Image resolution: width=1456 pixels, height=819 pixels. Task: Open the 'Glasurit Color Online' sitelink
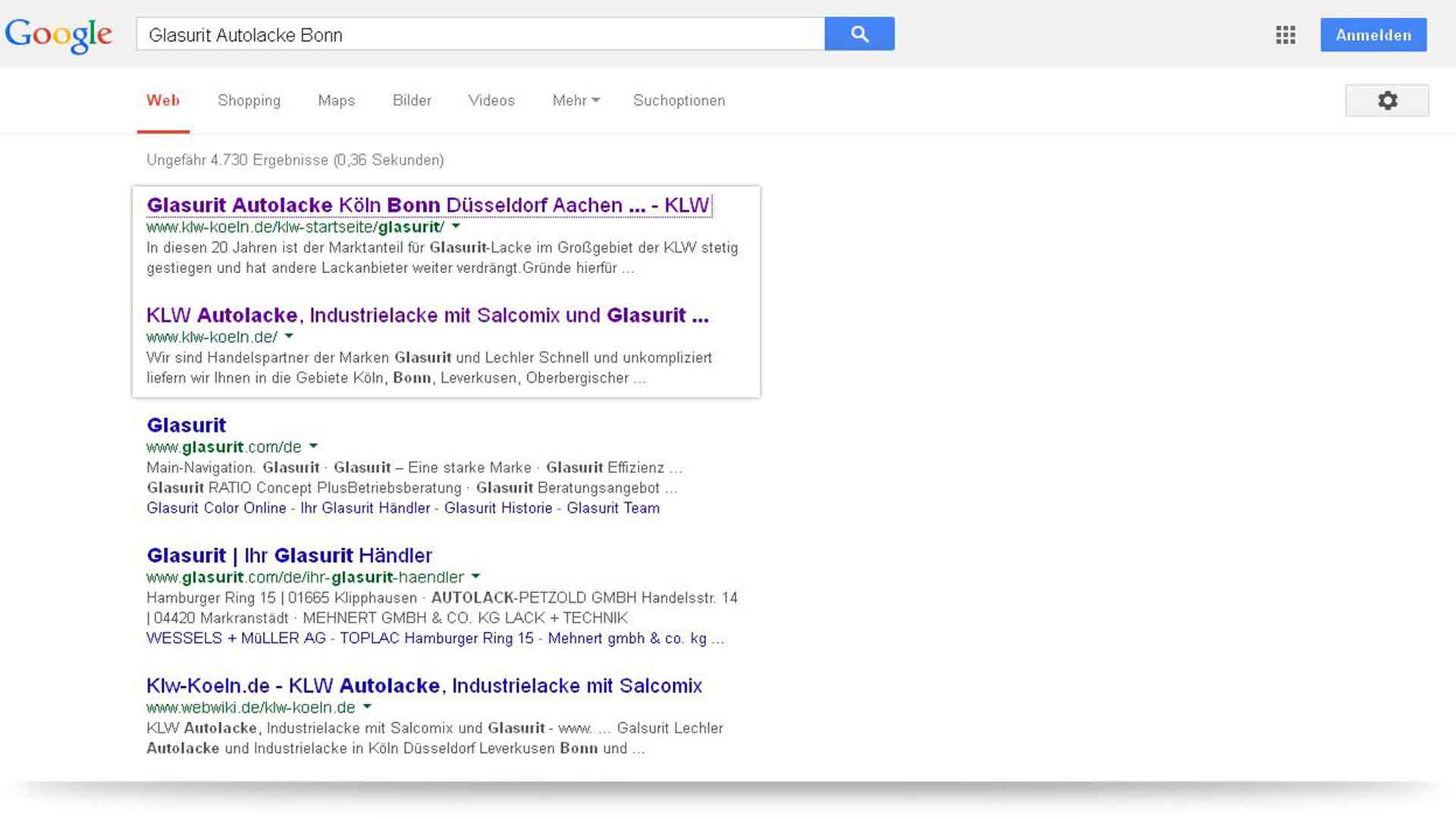(x=216, y=508)
